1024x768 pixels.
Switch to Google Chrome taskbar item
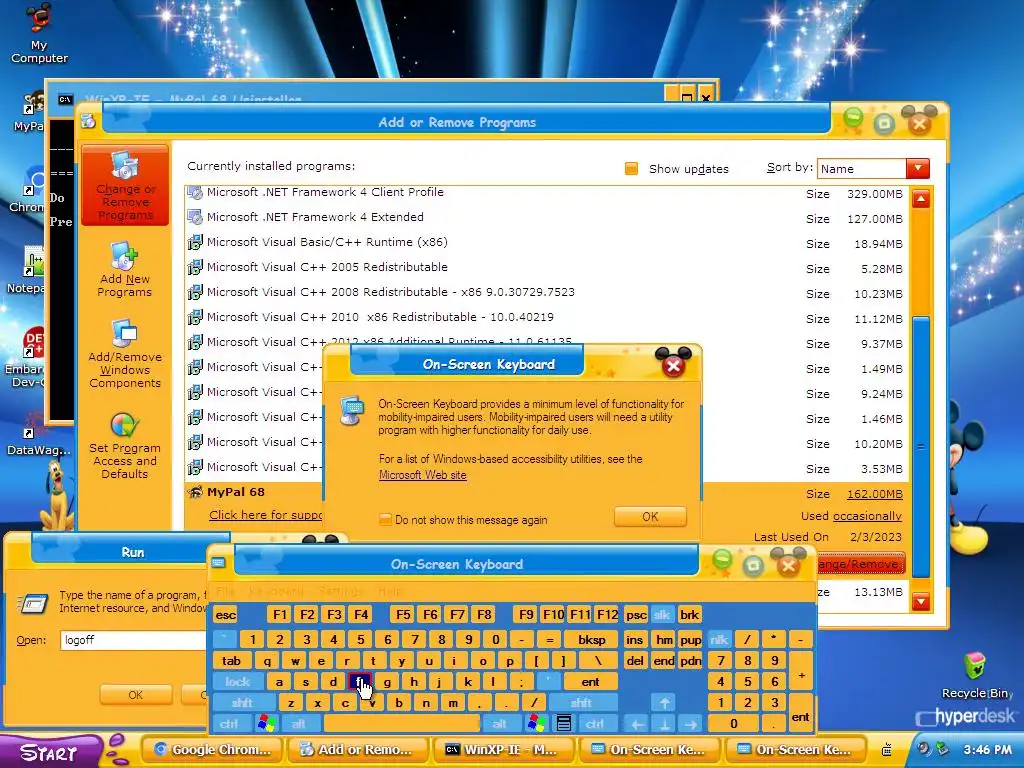[211, 750]
